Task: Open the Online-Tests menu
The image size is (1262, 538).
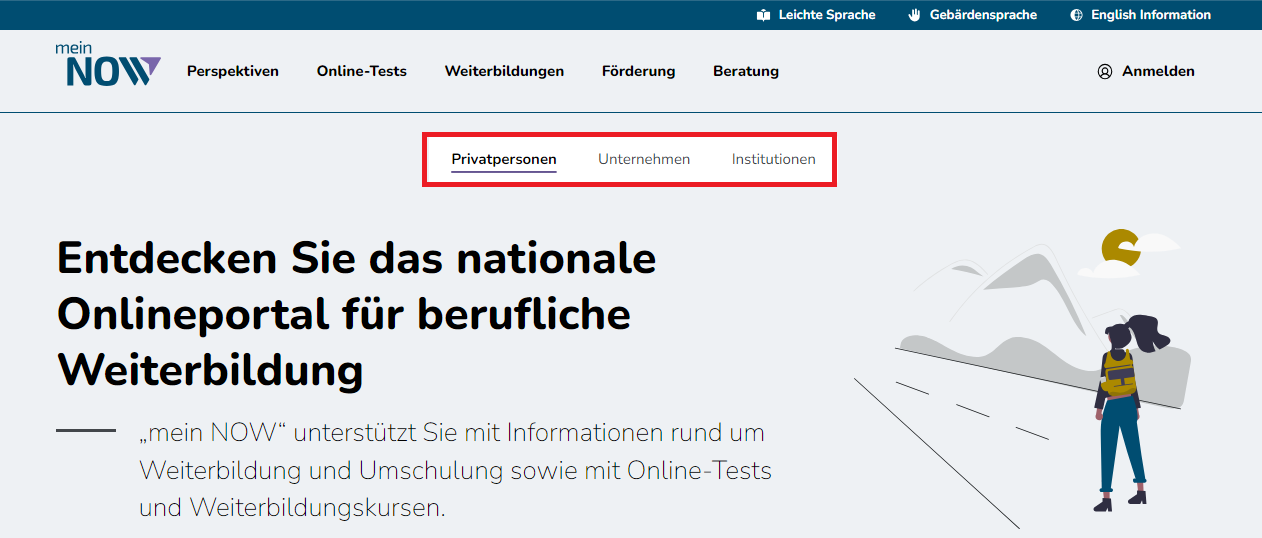Action: coord(362,71)
